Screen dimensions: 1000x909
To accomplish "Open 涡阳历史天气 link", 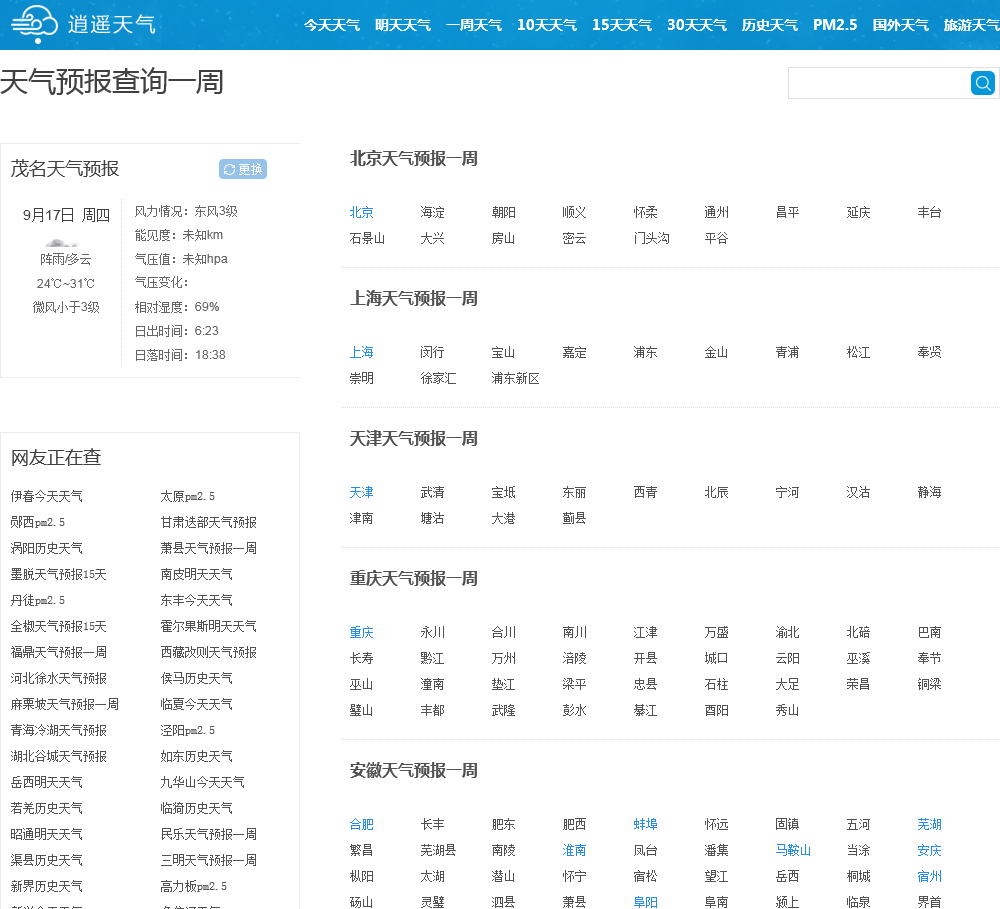I will click(47, 549).
